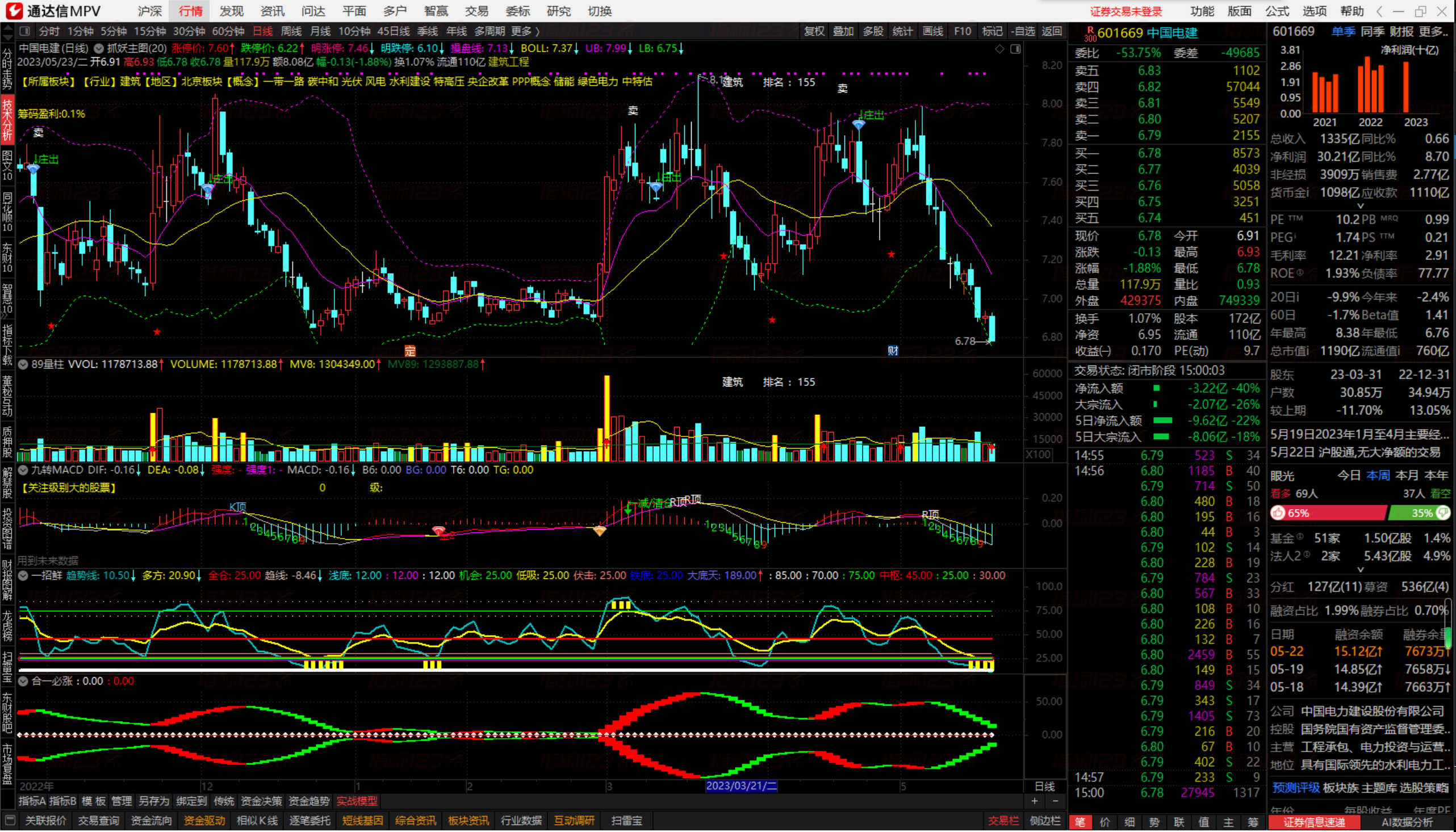The image size is (1456, 832).
Task: Switch to the 周线 period tab
Action: (290, 31)
